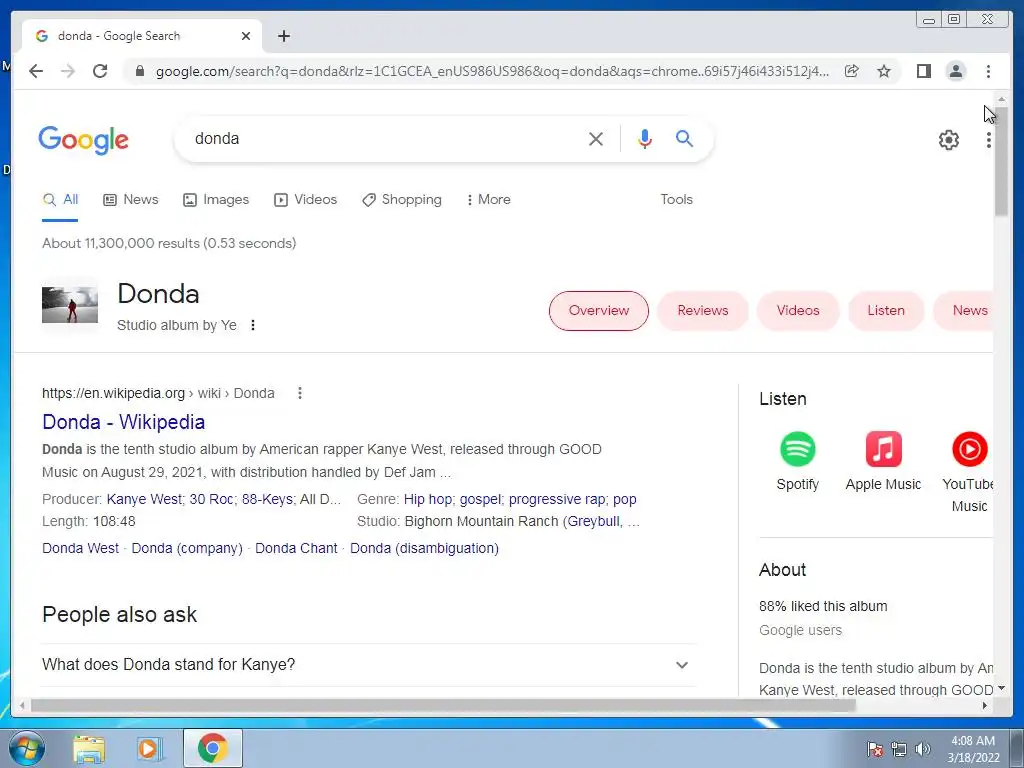
Task: Click the vertical scrollbar thumb
Action: 1001,160
